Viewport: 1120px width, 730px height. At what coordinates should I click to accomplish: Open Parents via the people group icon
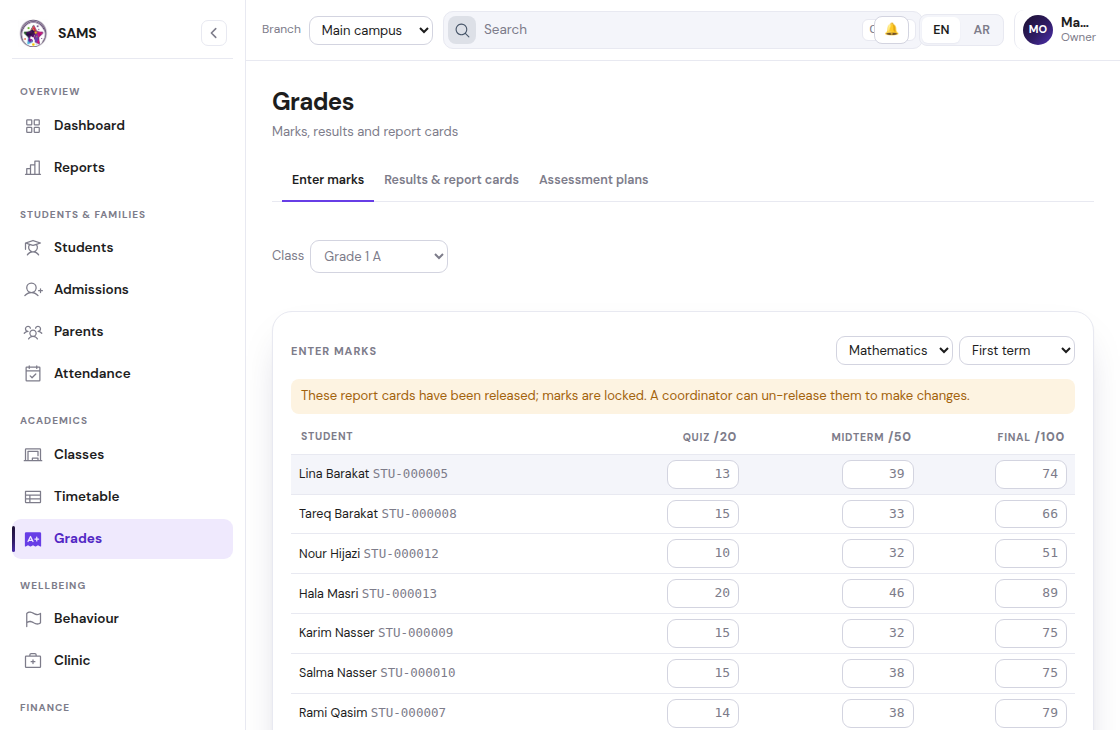coord(33,332)
